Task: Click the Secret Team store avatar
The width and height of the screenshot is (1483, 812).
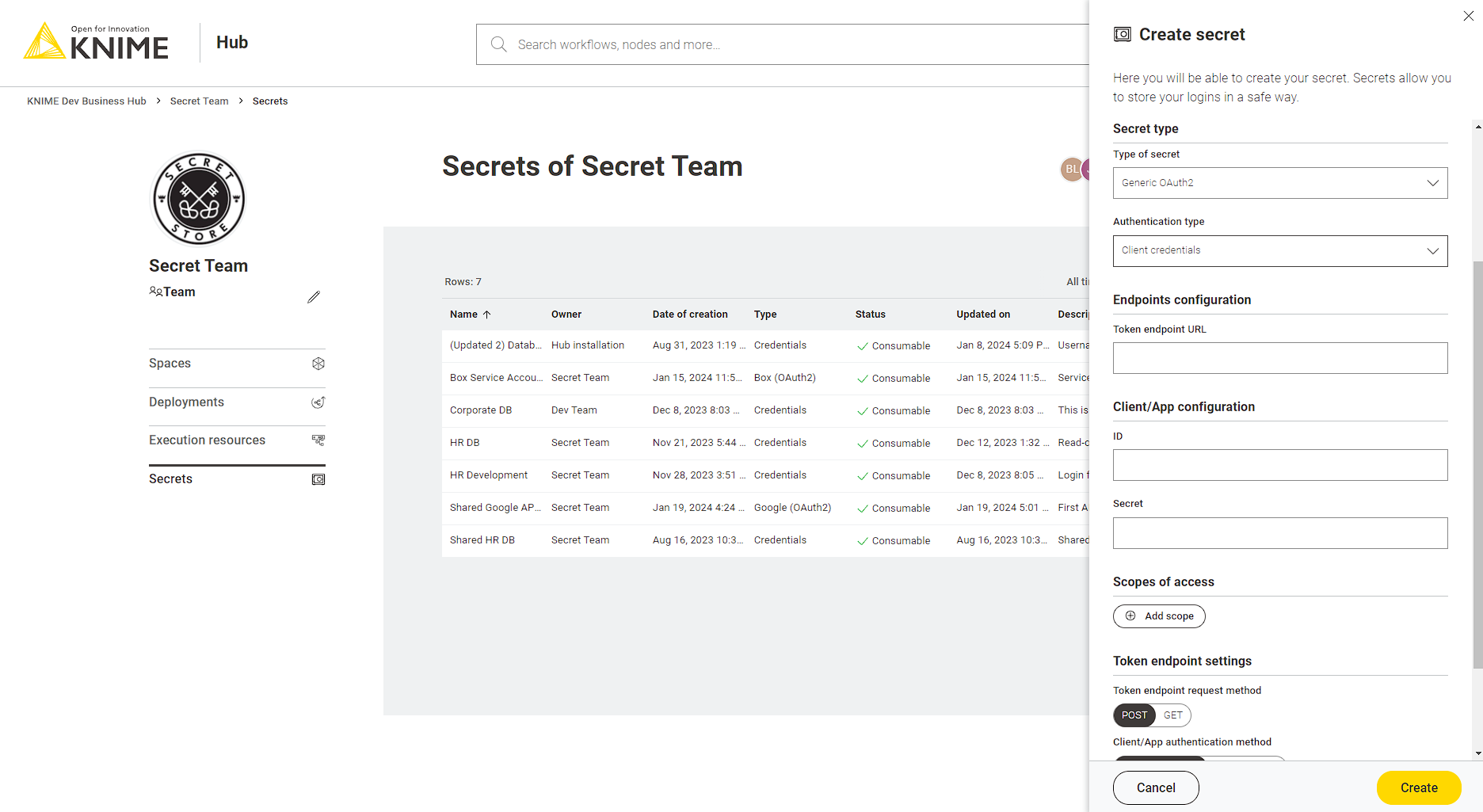Action: coord(198,199)
